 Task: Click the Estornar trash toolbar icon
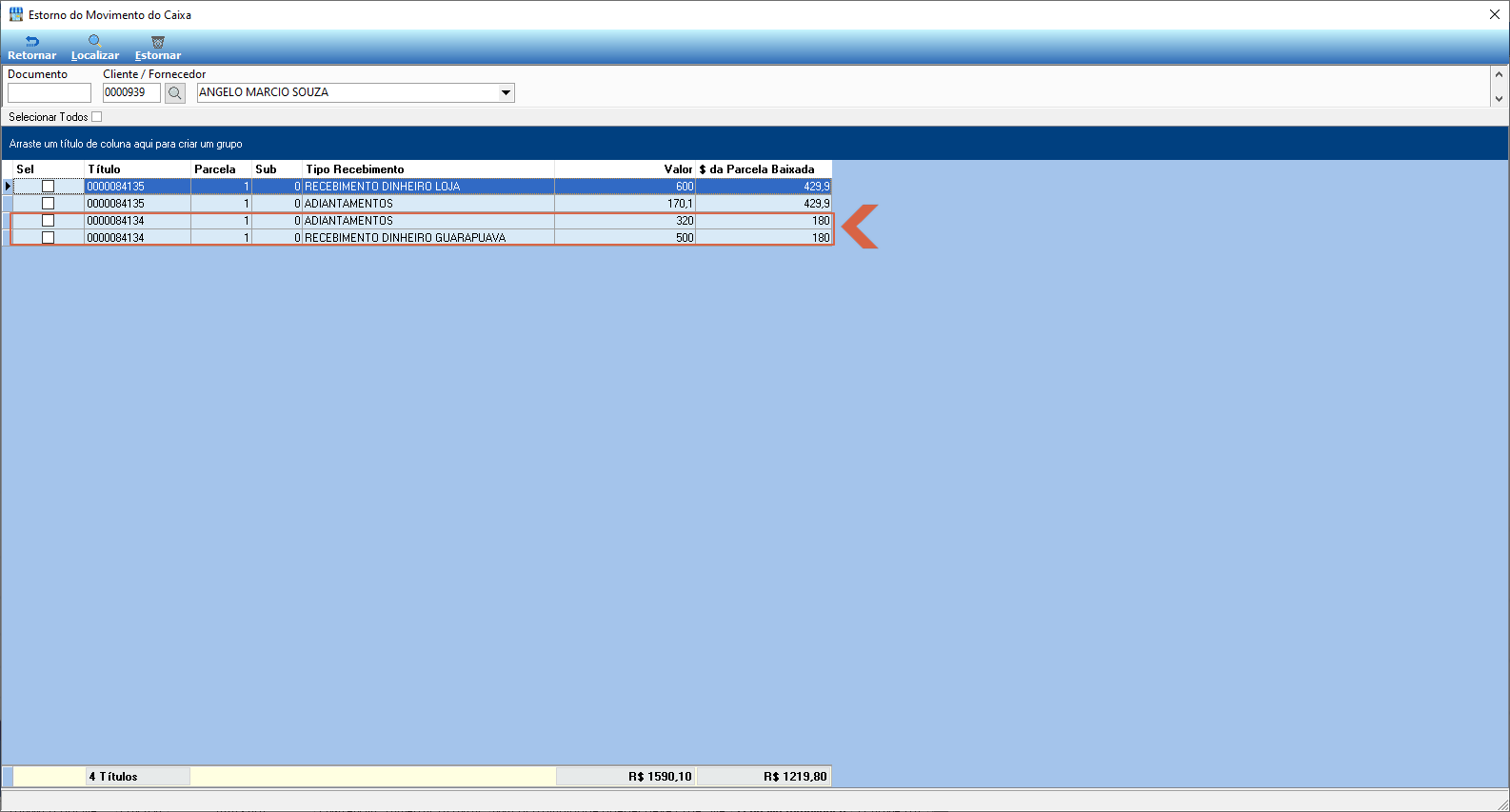(158, 42)
